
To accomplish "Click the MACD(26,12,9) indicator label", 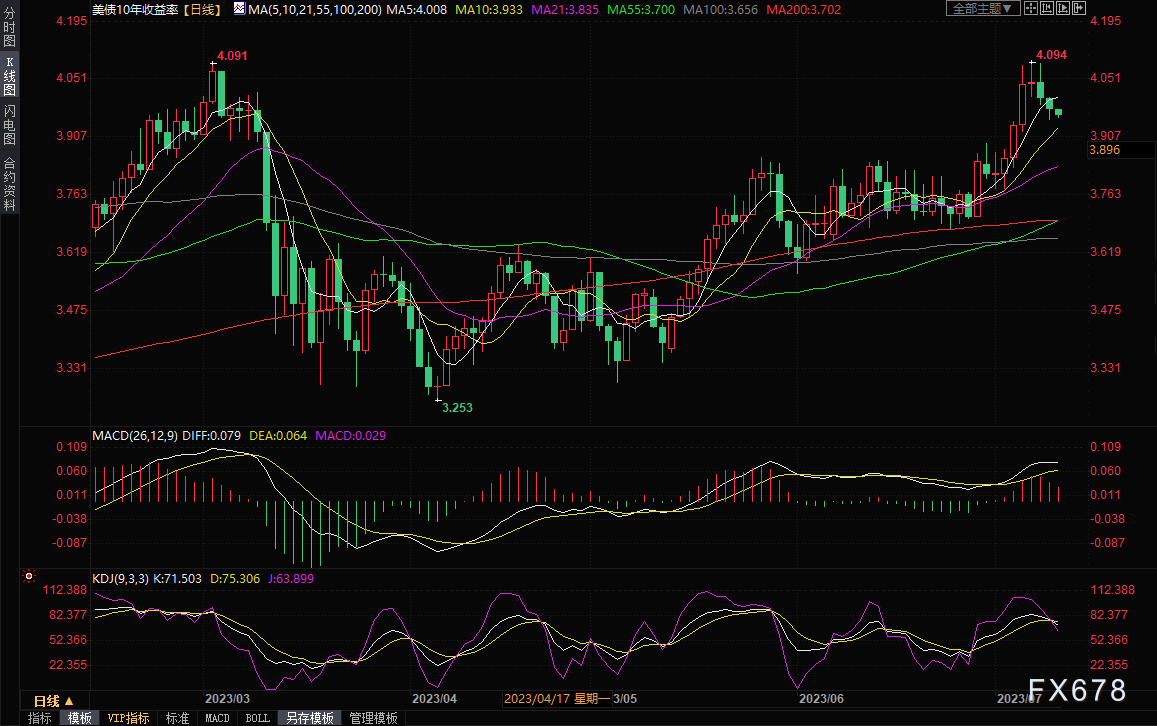I will tap(134, 435).
